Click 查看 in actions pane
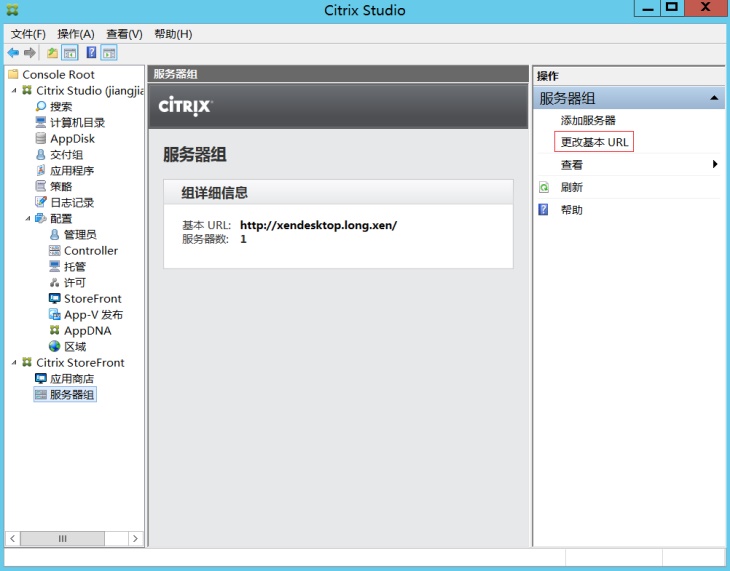This screenshot has height=571, width=730. (572, 164)
